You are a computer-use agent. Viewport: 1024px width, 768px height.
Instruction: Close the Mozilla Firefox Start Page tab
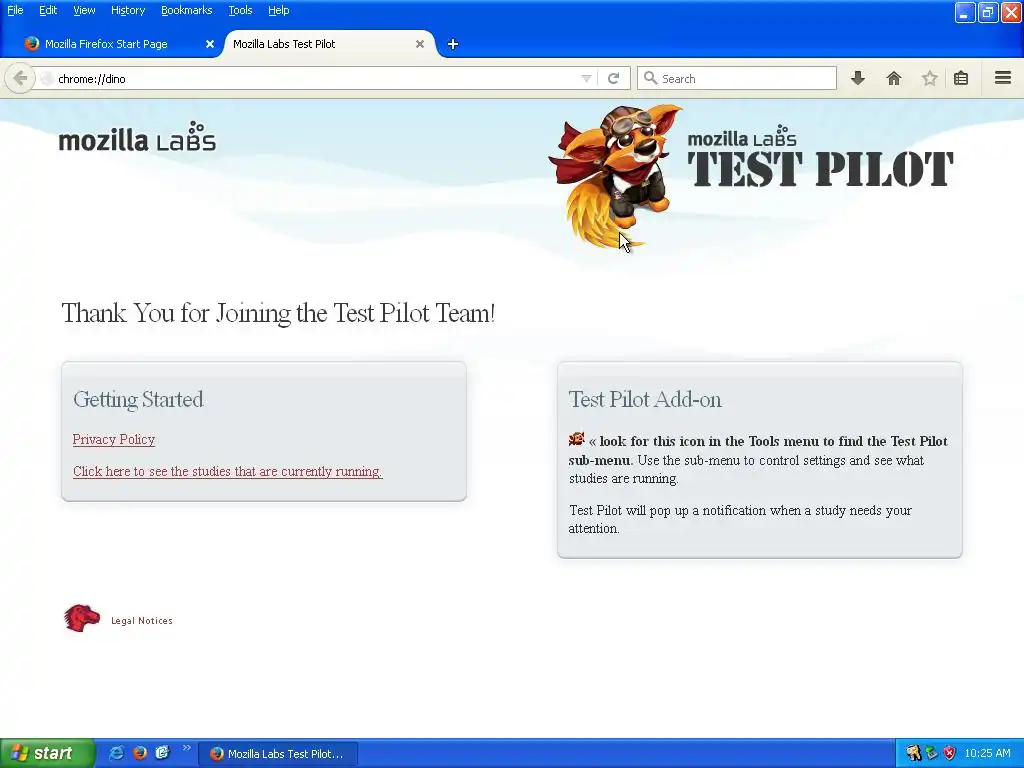pyautogui.click(x=210, y=44)
